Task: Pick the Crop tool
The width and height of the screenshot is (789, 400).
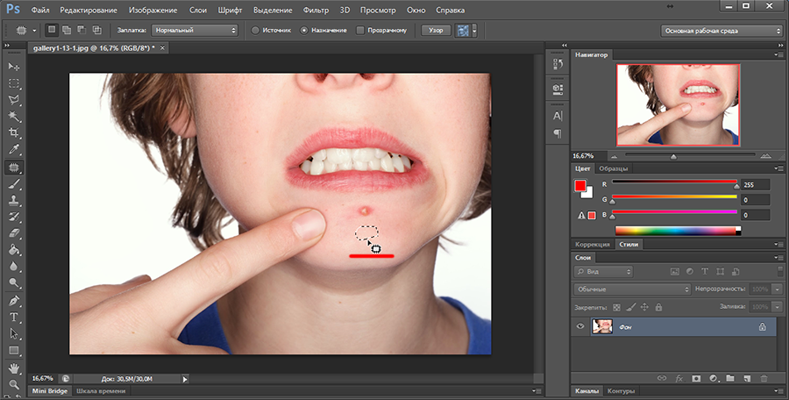Action: [x=14, y=134]
